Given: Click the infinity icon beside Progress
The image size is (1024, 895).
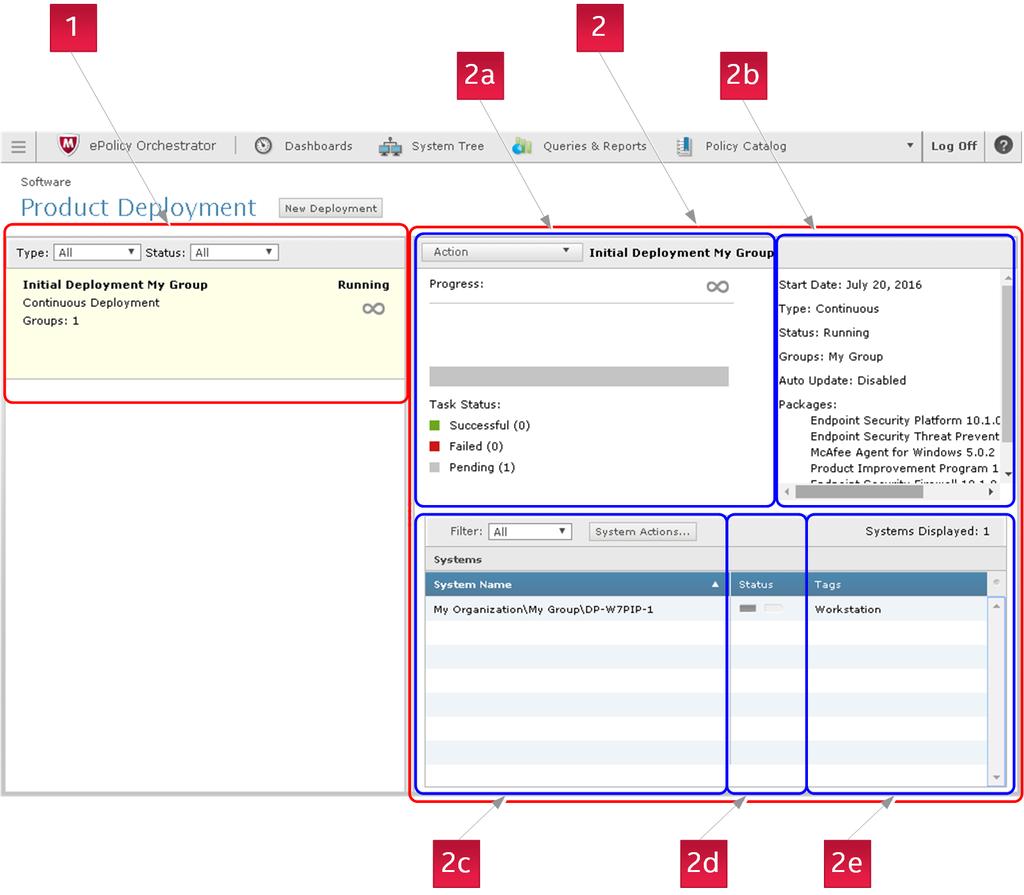Looking at the screenshot, I should point(718,286).
